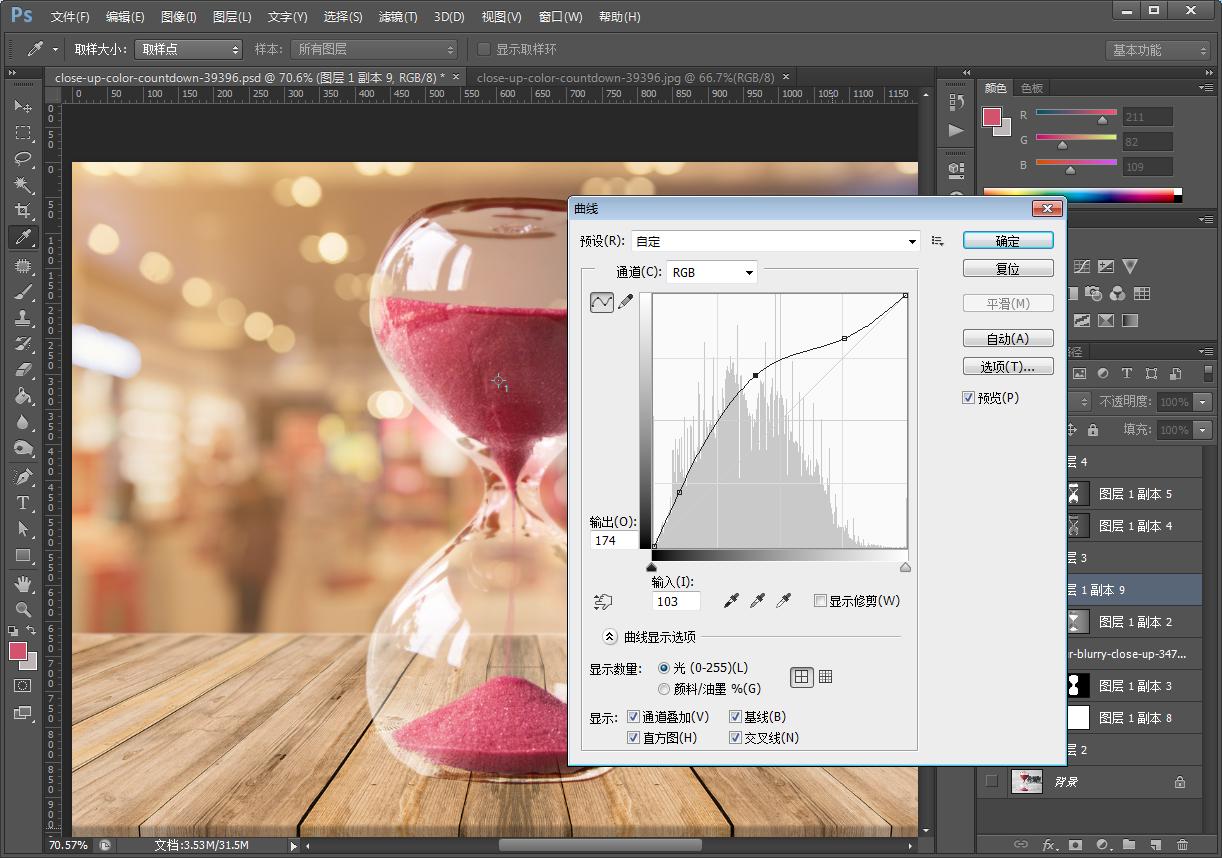Open the 预设 preset dropdown
Screen dimensions: 1222x858
tap(776, 241)
